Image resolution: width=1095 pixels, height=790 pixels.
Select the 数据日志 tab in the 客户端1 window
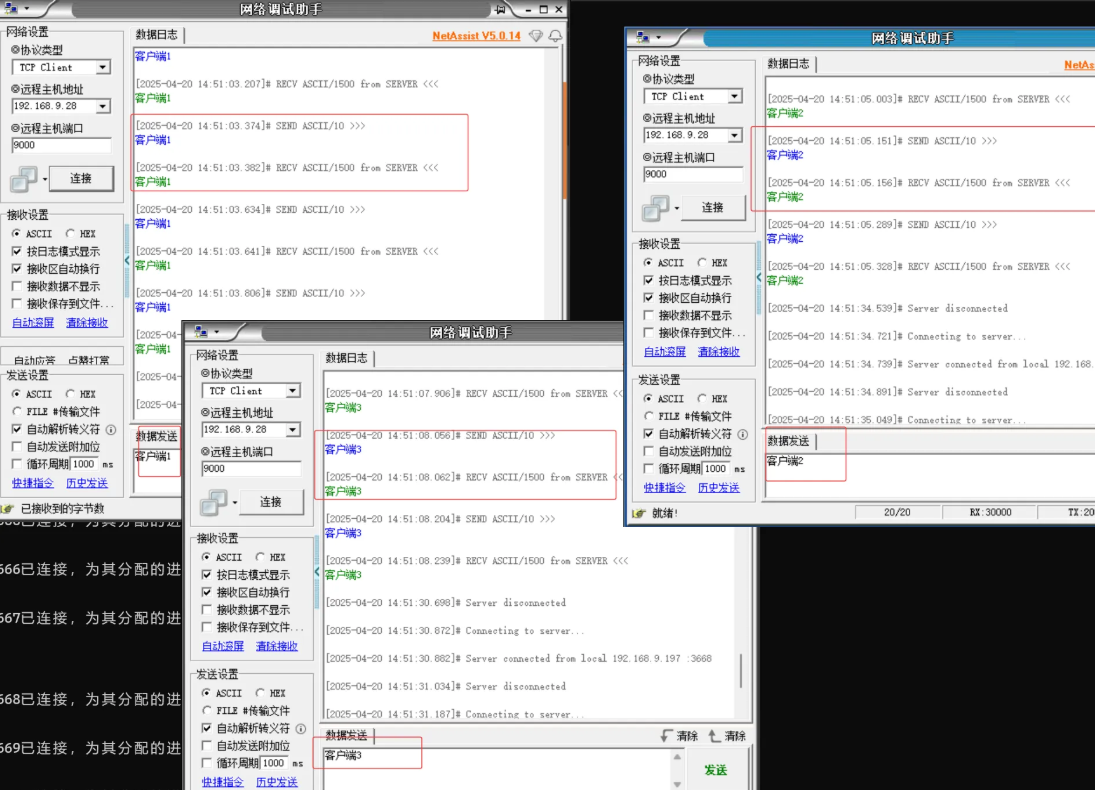click(156, 35)
